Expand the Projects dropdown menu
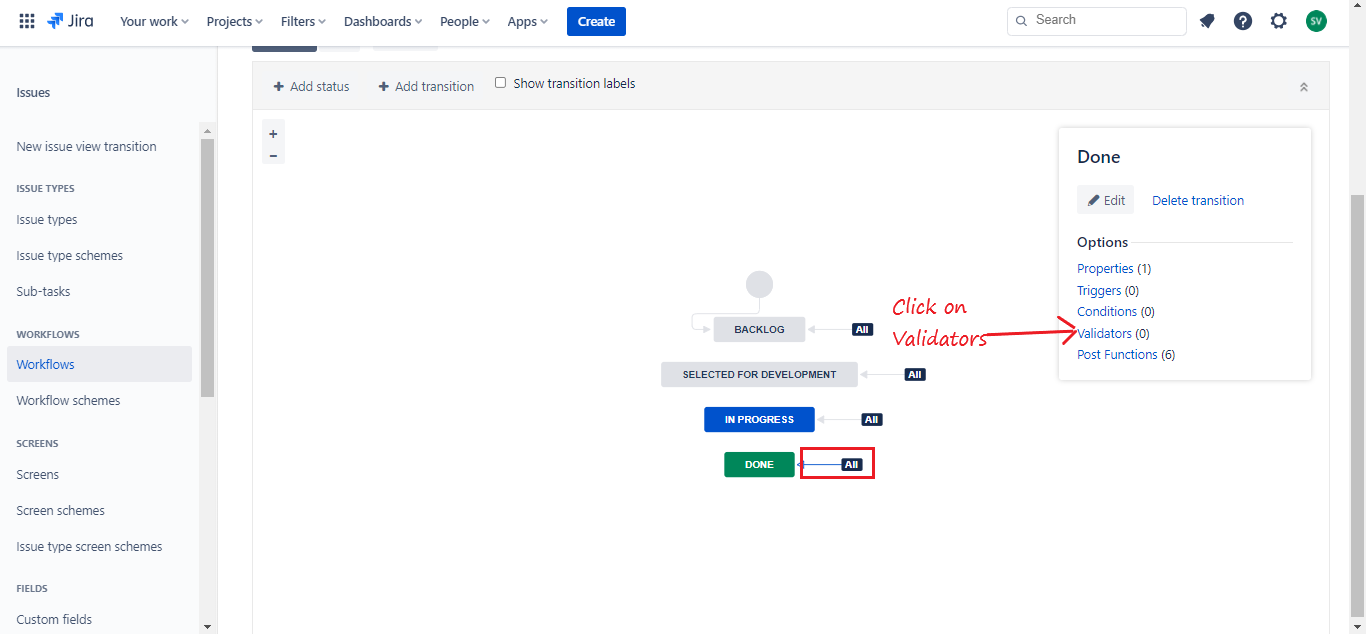1366x634 pixels. point(234,21)
